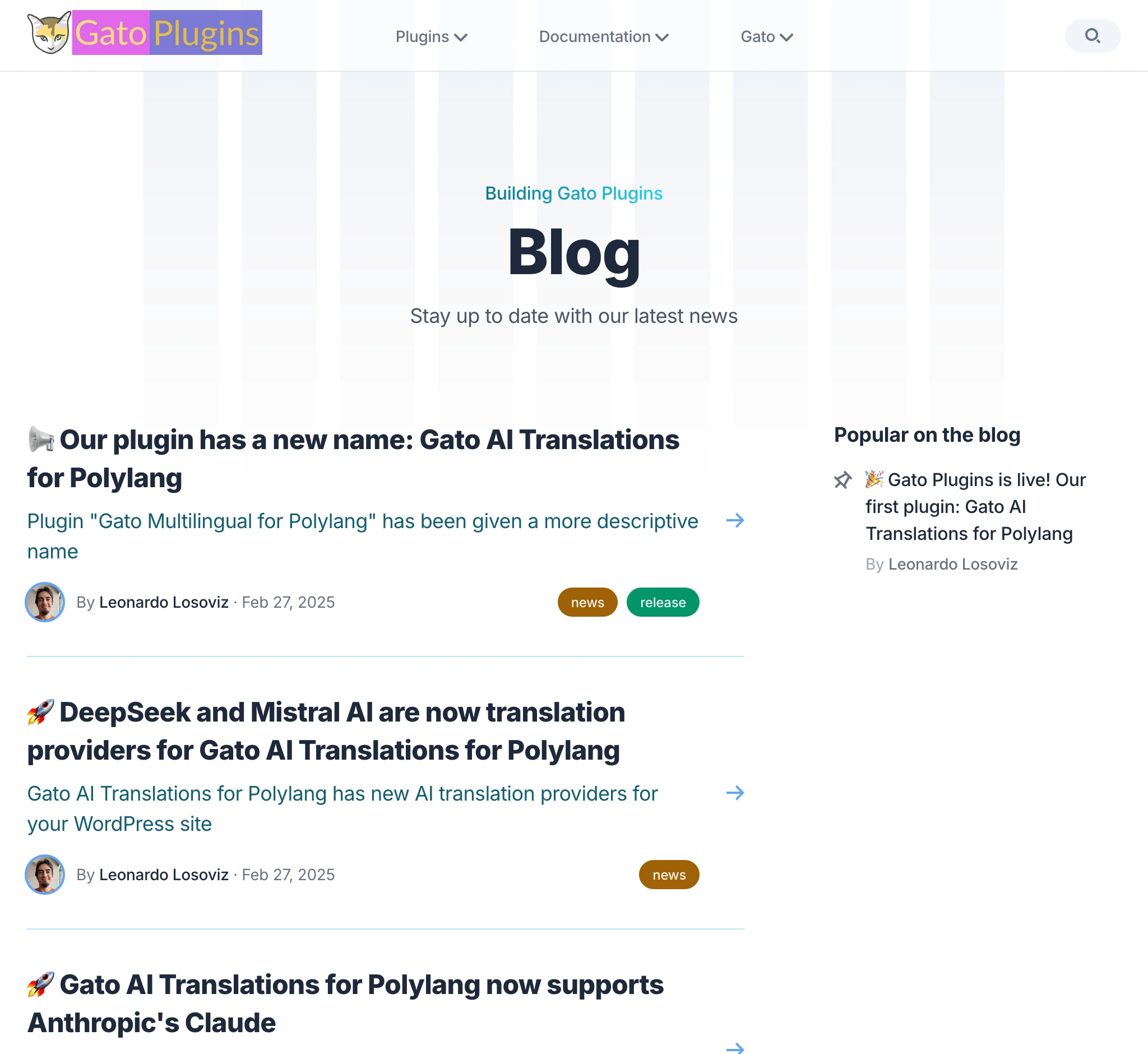This screenshot has width=1148, height=1054.
Task: Click Leonardo Losoviz avatar on first post
Action: (x=45, y=602)
